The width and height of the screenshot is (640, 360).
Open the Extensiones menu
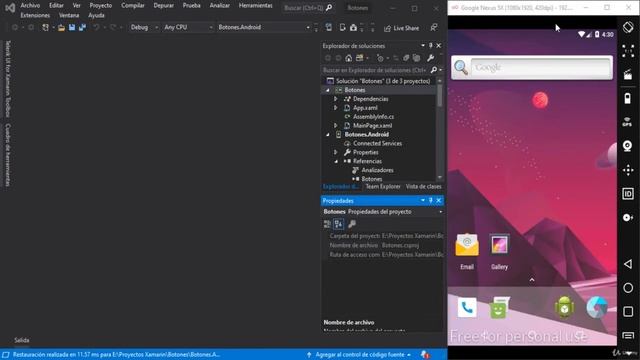(35, 16)
